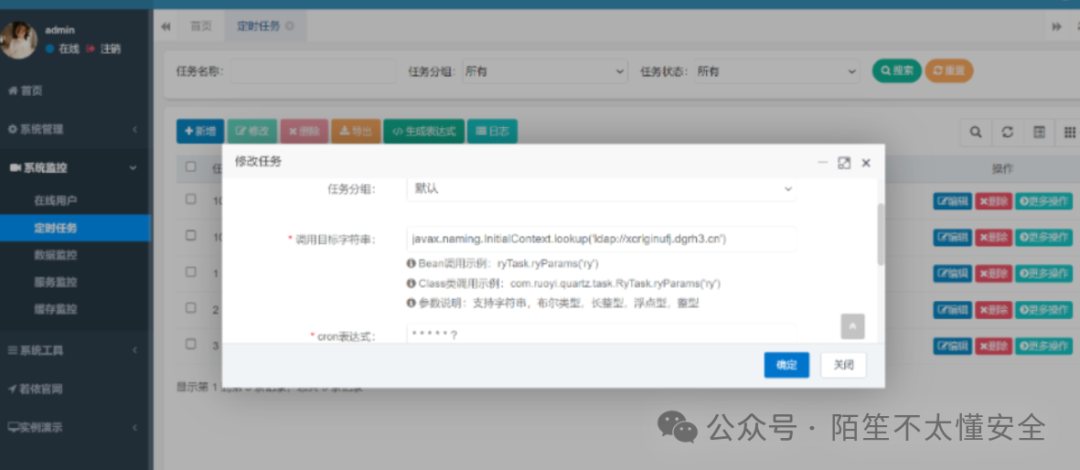Click the 调用目标字符串 input field
Image resolution: width=1080 pixels, height=470 pixels.
tap(601, 239)
